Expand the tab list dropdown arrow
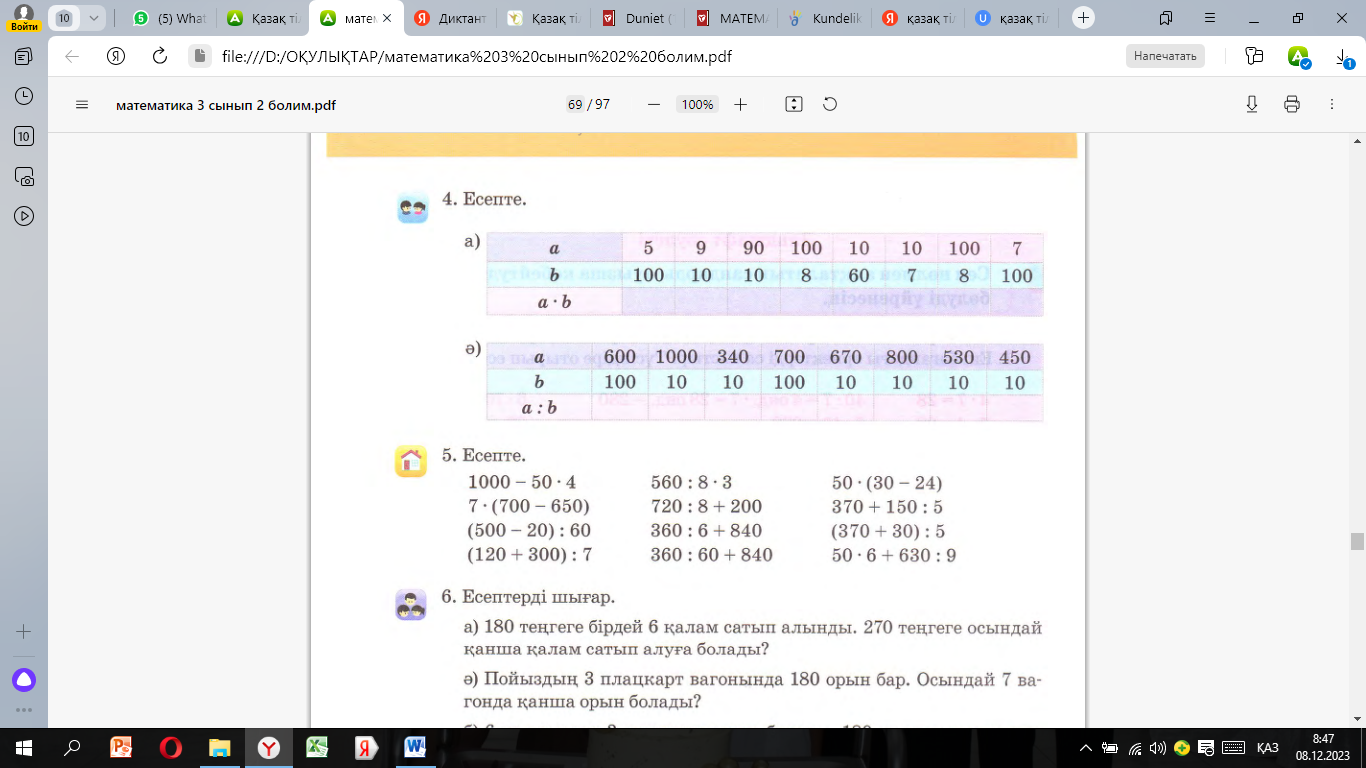This screenshot has width=1366, height=768. (94, 18)
